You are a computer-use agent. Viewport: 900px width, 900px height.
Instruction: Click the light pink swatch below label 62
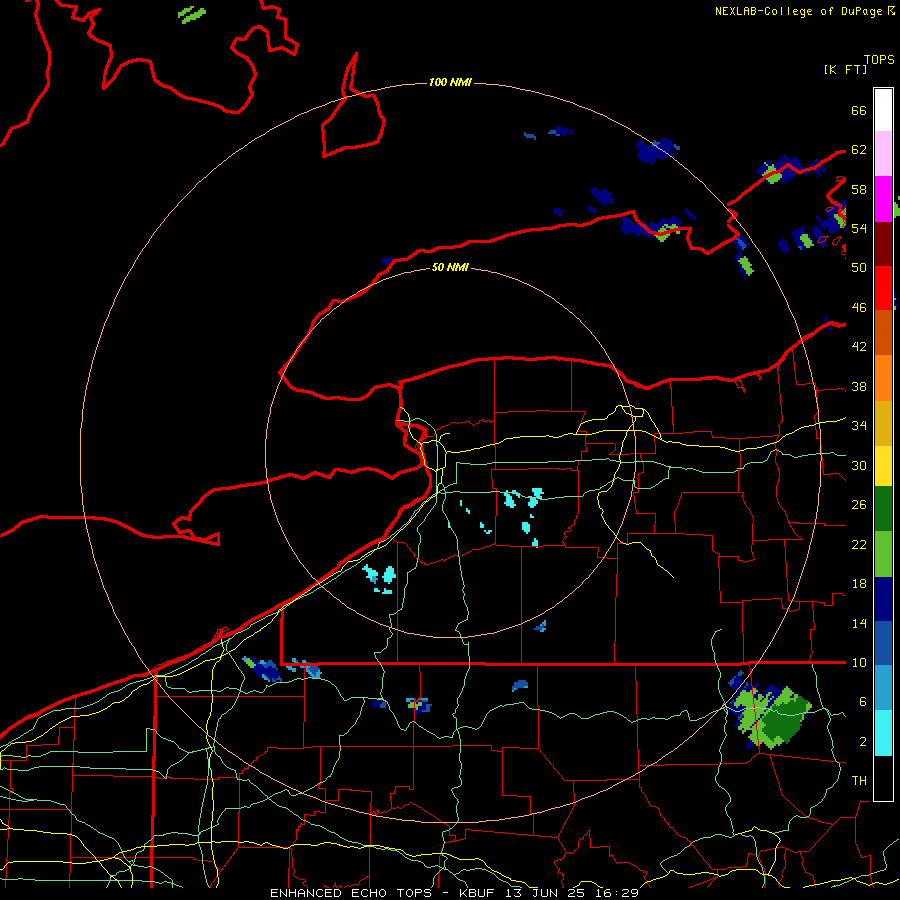coord(883,154)
